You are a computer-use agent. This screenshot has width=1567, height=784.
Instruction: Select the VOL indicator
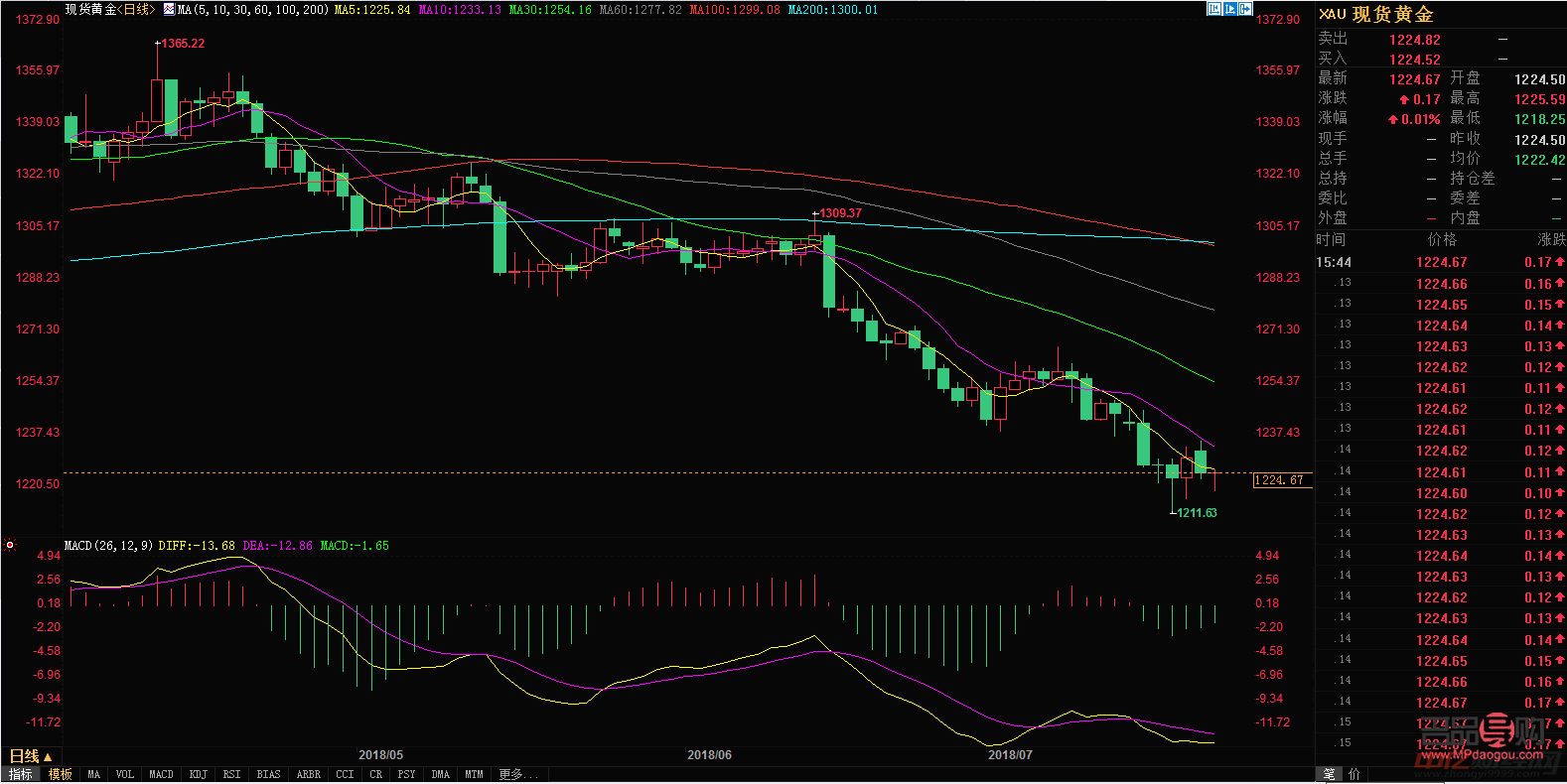[x=124, y=774]
